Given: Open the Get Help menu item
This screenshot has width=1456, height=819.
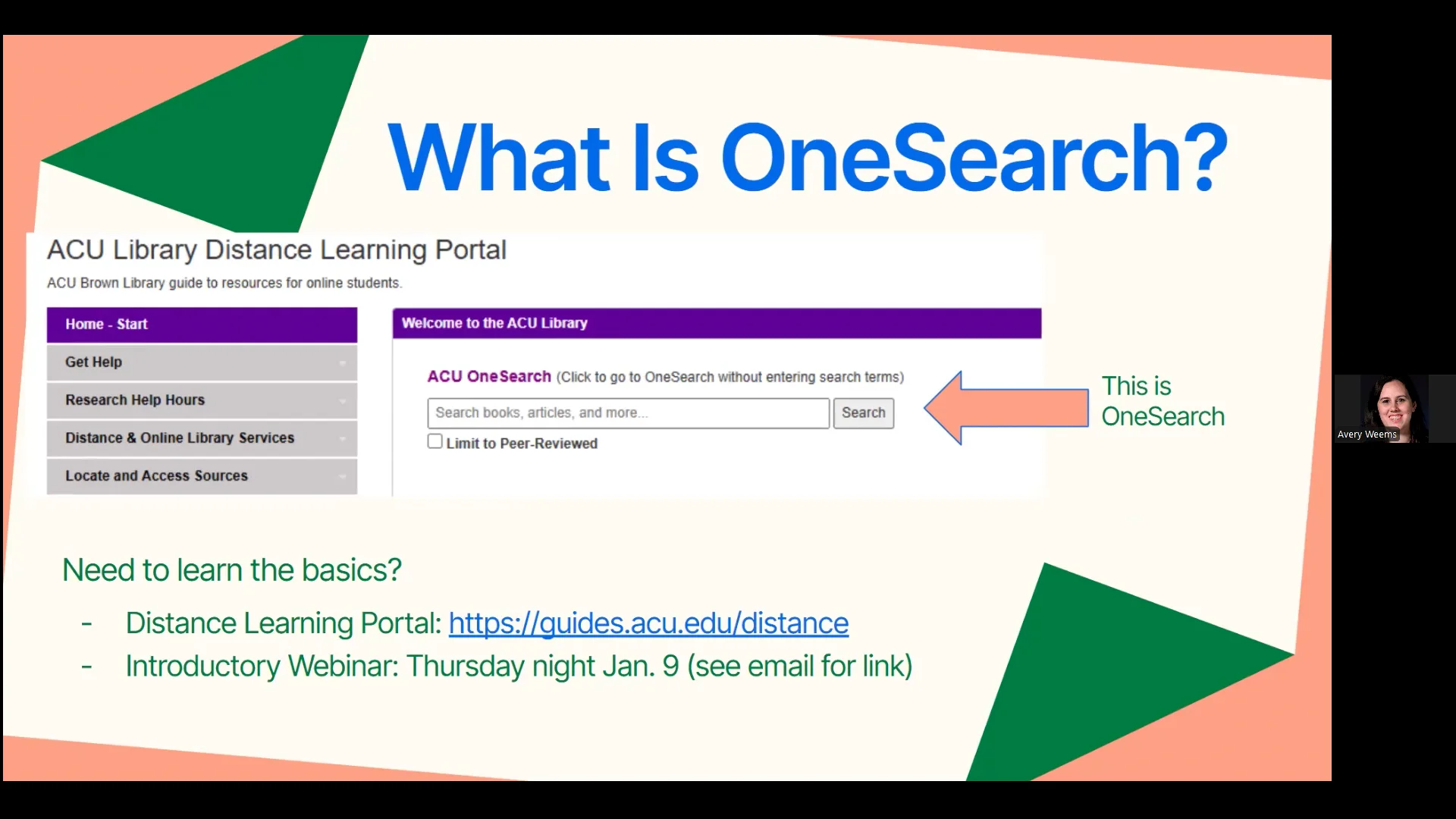Looking at the screenshot, I should click(93, 362).
